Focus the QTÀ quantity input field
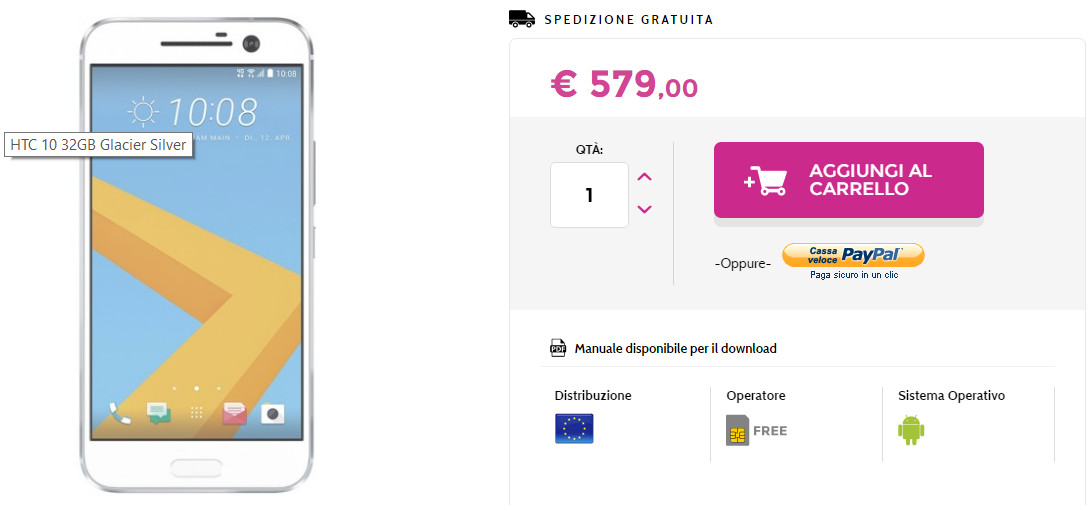The image size is (1090, 505). click(589, 195)
